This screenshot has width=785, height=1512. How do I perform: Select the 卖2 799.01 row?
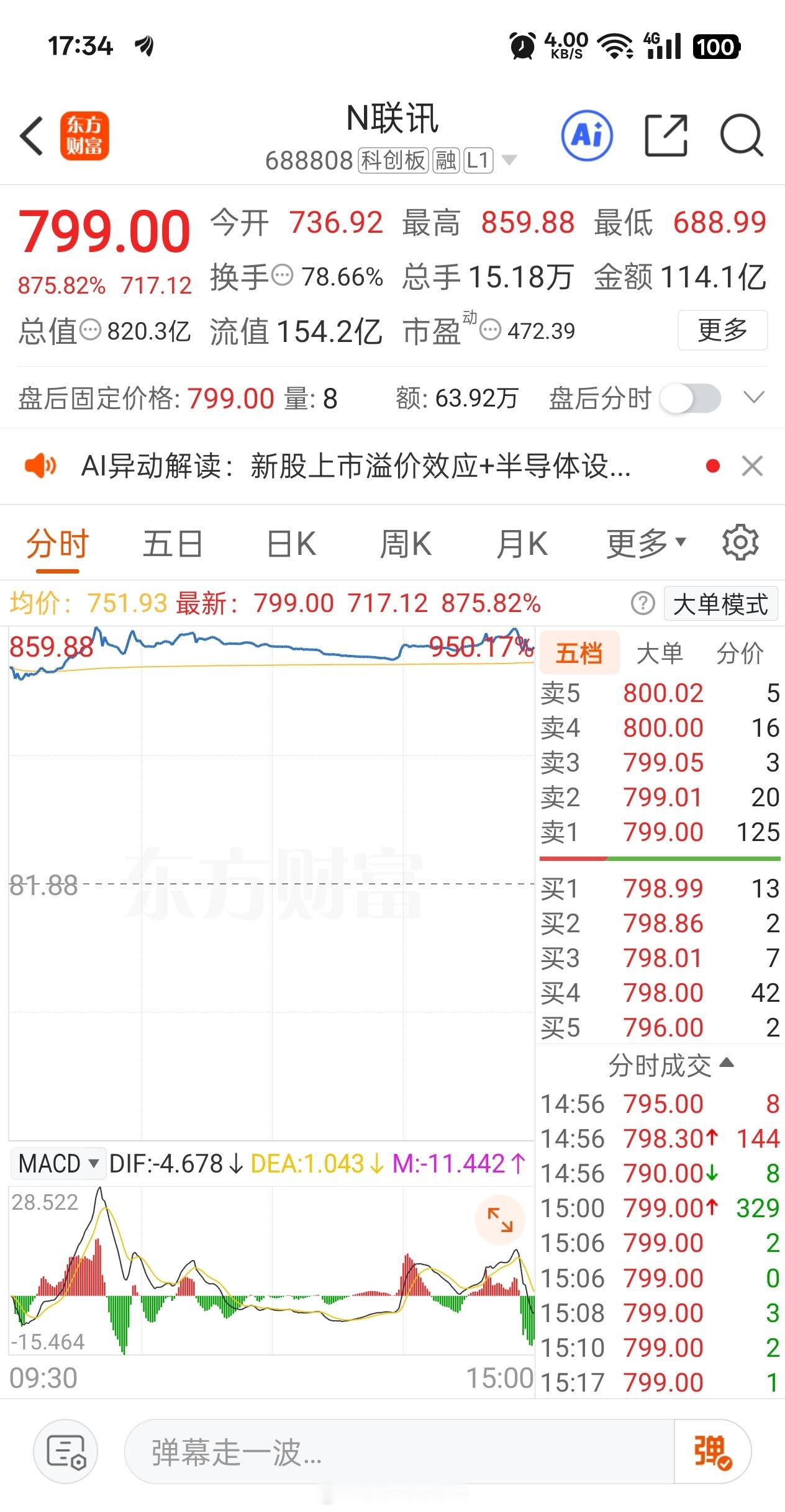click(660, 797)
